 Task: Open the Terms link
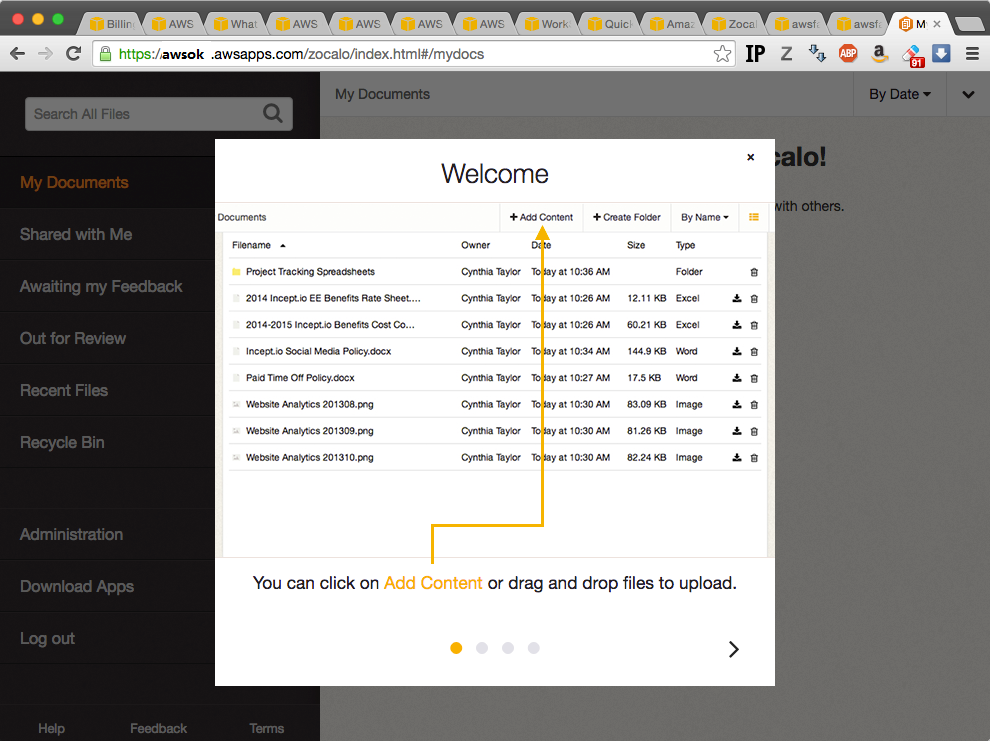[266, 728]
